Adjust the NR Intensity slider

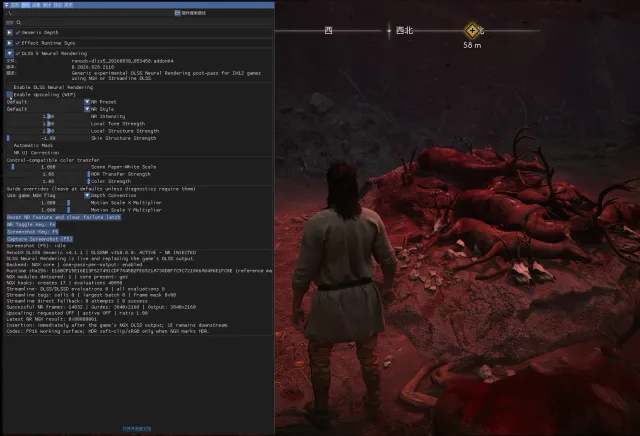click(47, 116)
